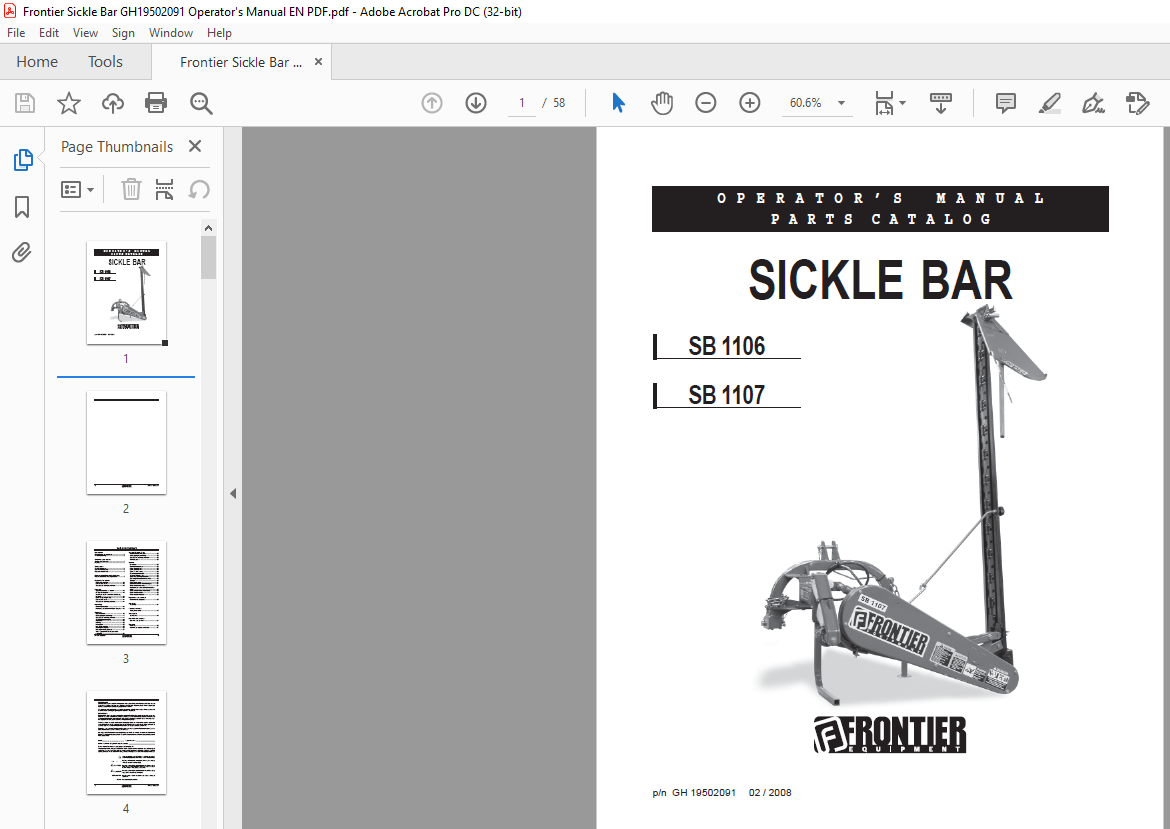The height and width of the screenshot is (829, 1170).
Task: Open the File menu
Action: click(x=16, y=33)
